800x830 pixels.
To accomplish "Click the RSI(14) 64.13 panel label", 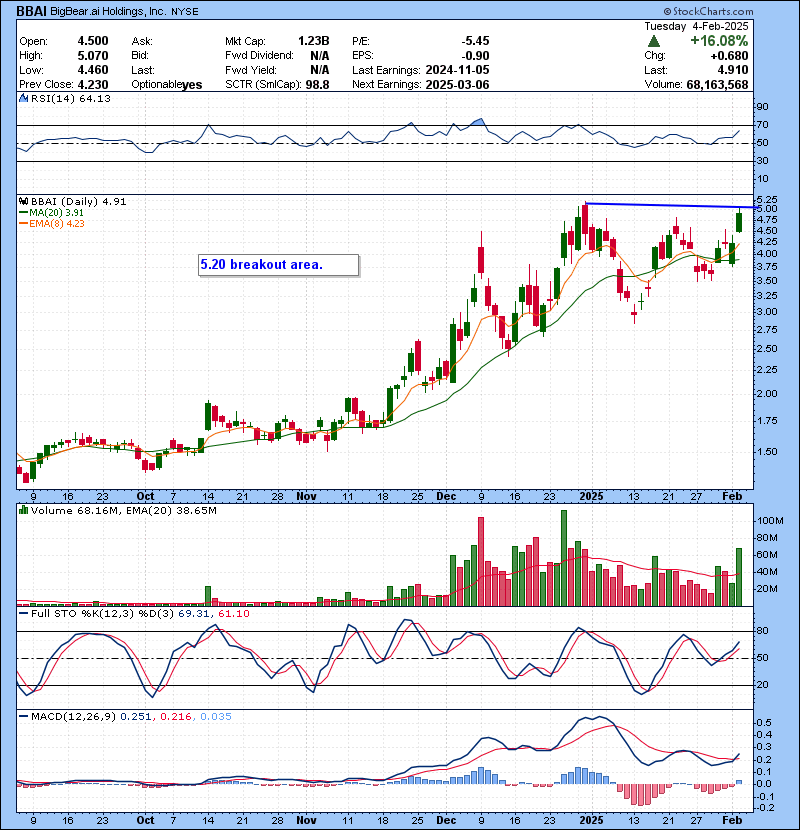I will tap(70, 98).
